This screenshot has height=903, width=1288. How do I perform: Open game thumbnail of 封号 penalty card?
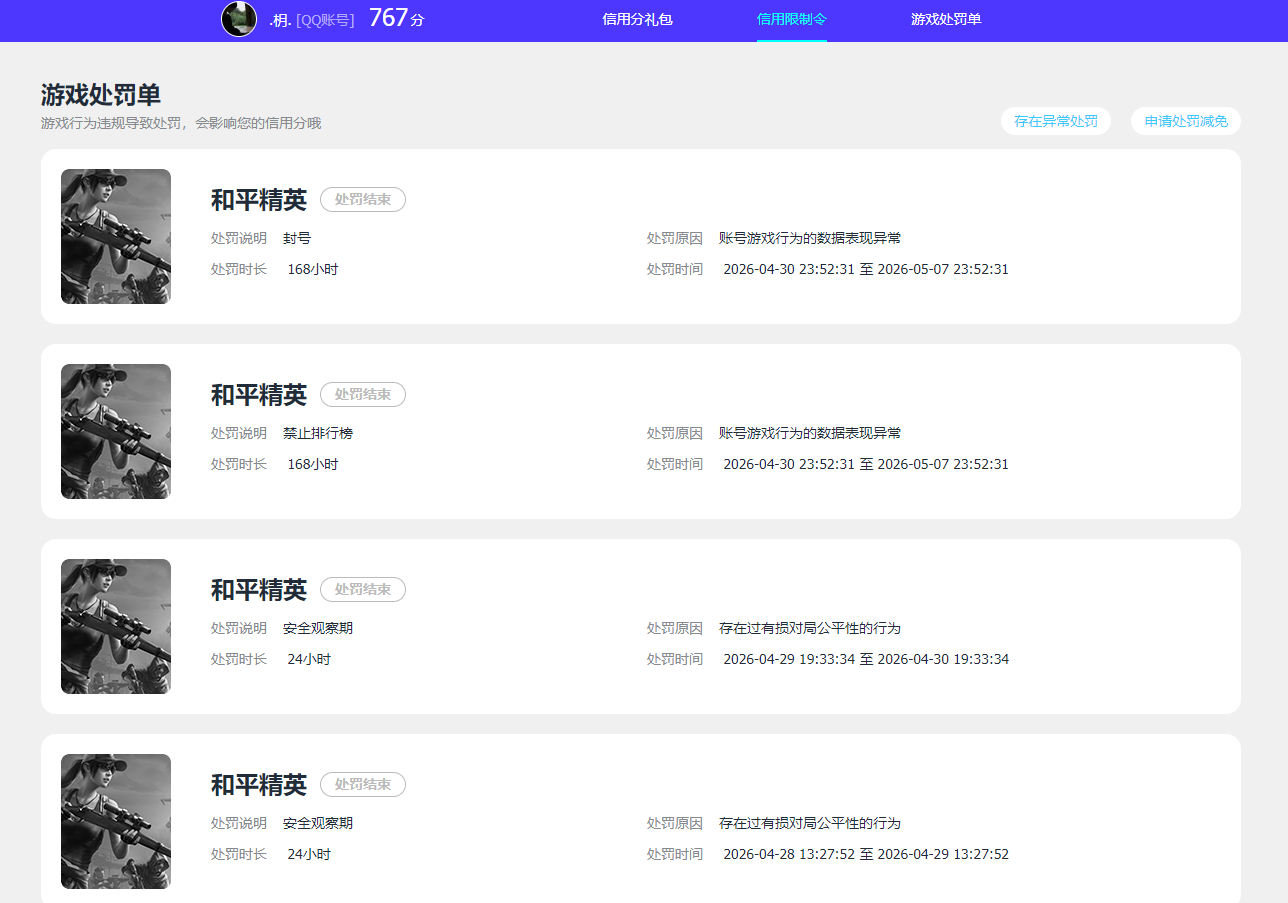(x=116, y=236)
